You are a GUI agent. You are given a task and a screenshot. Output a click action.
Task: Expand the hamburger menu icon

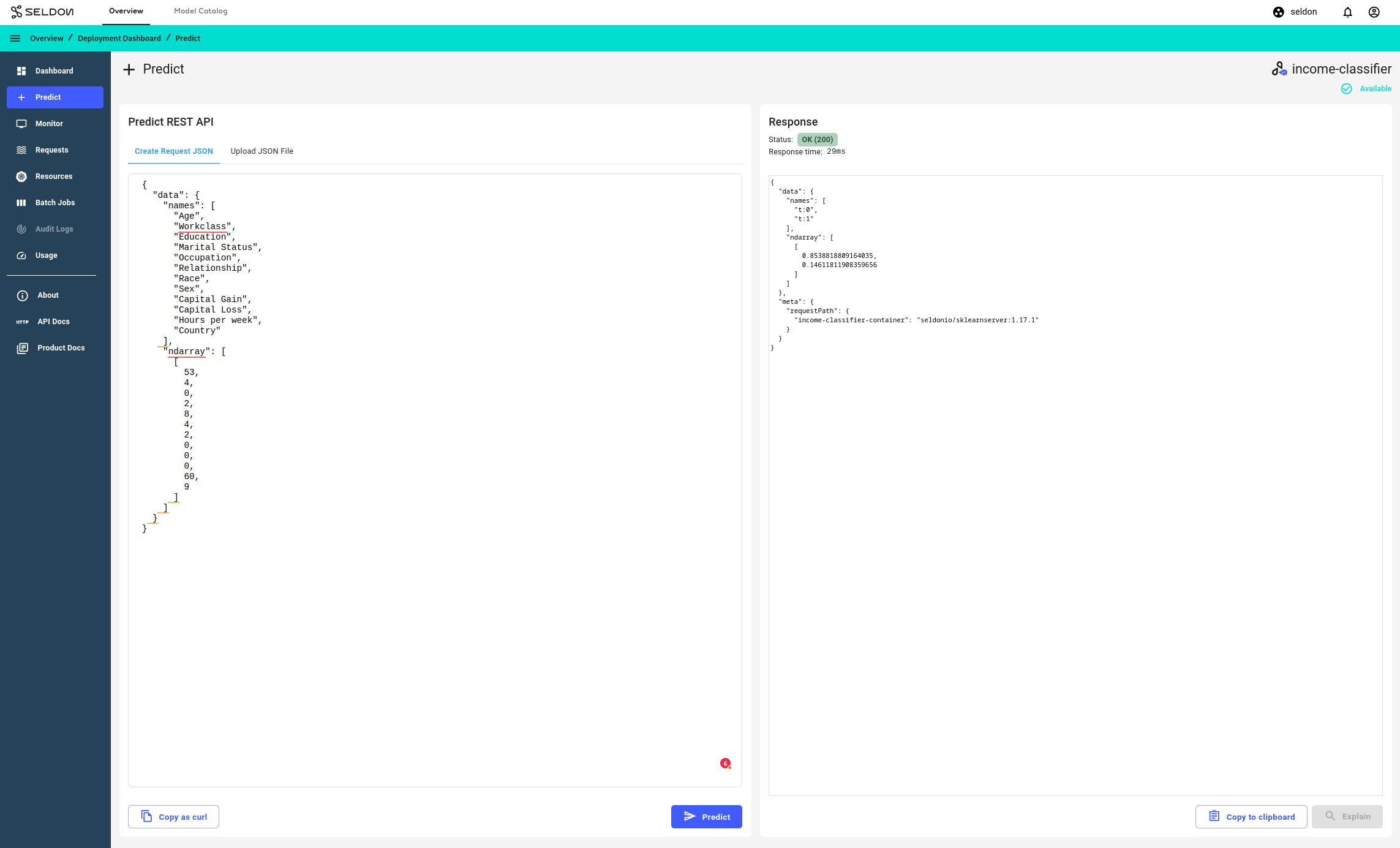[15, 38]
